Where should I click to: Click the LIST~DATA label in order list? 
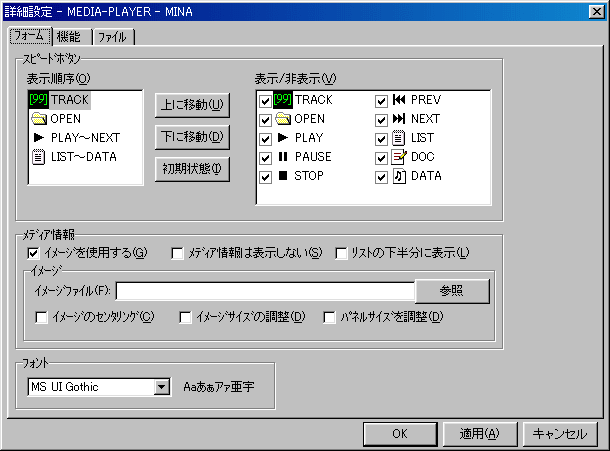(84, 157)
